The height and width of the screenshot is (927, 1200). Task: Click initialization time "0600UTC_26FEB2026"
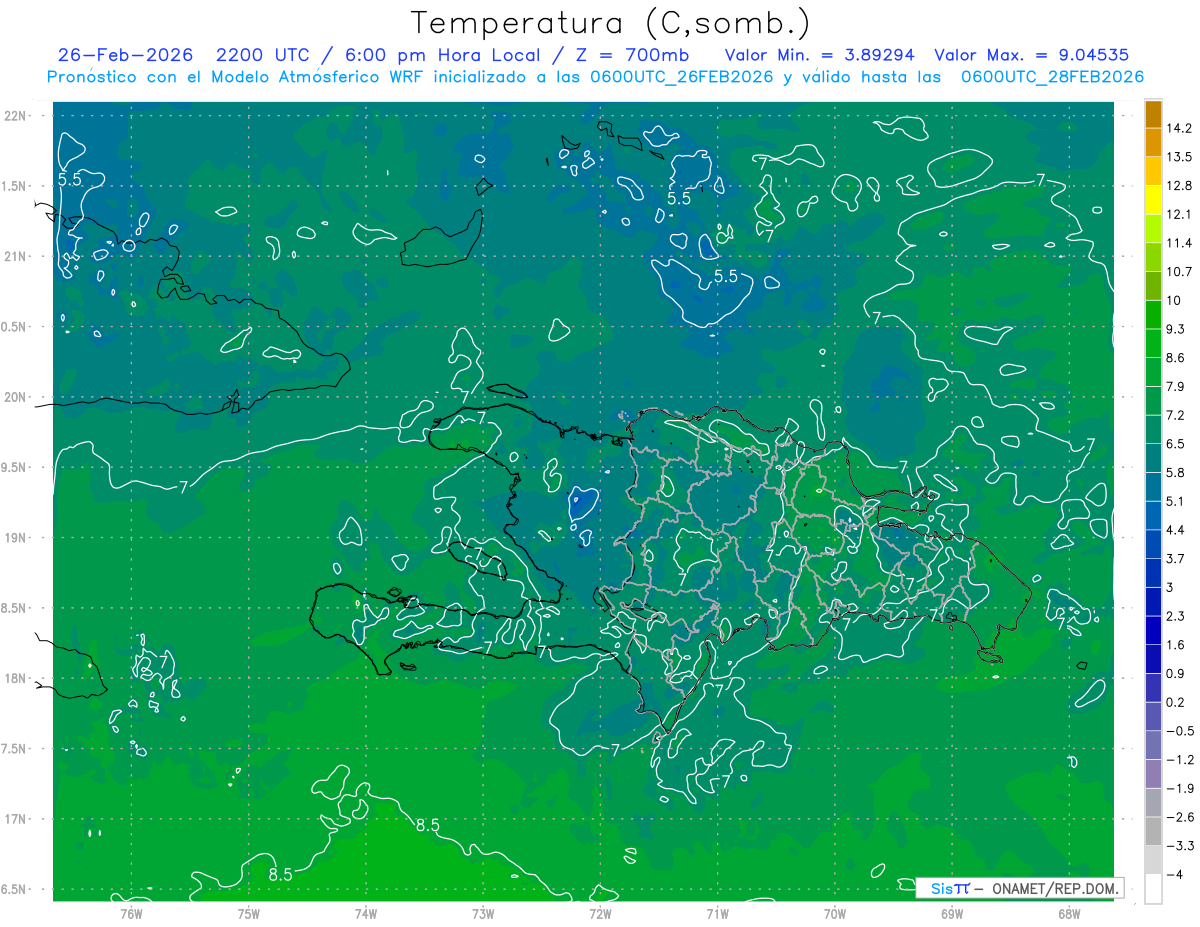tap(682, 77)
